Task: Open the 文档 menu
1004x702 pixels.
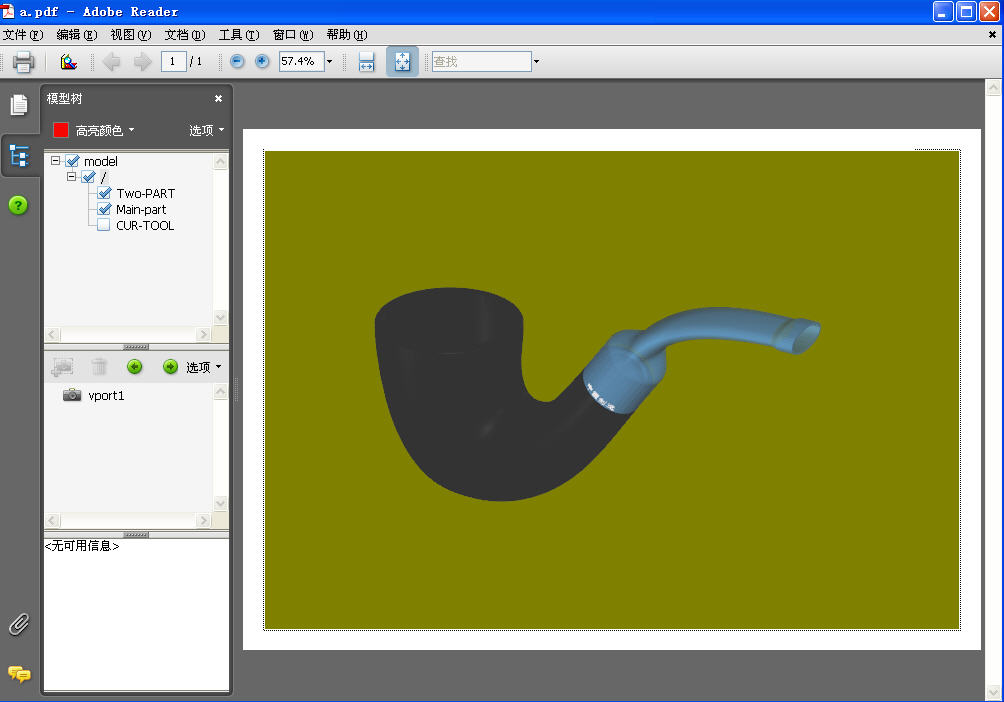Action: pos(185,35)
